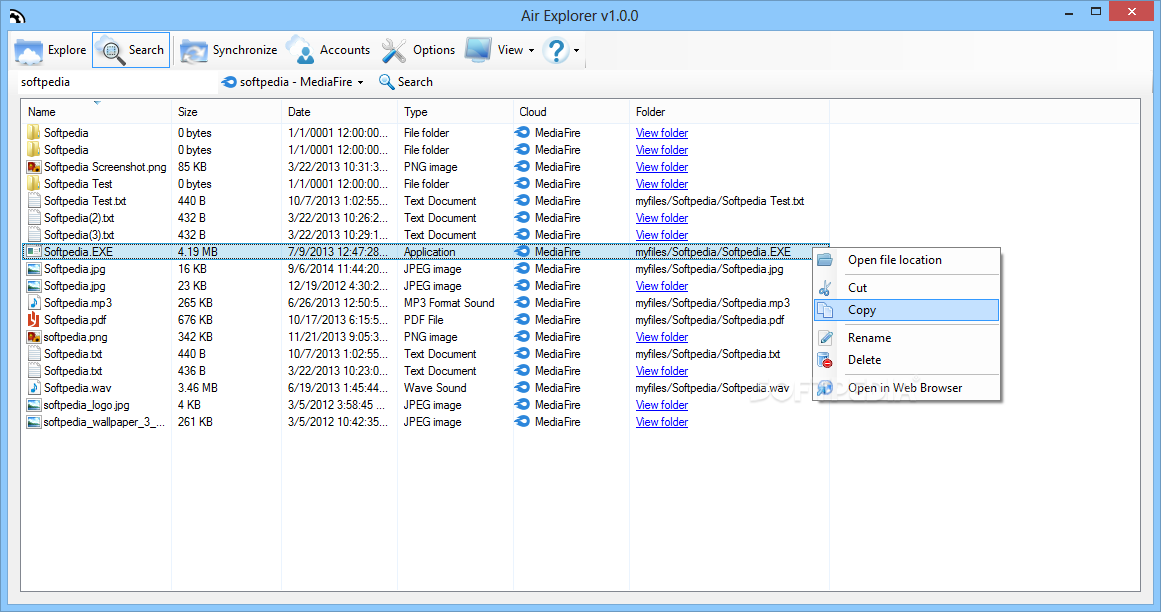Select the Softpedia.wav file
The image size is (1161, 612).
point(77,388)
